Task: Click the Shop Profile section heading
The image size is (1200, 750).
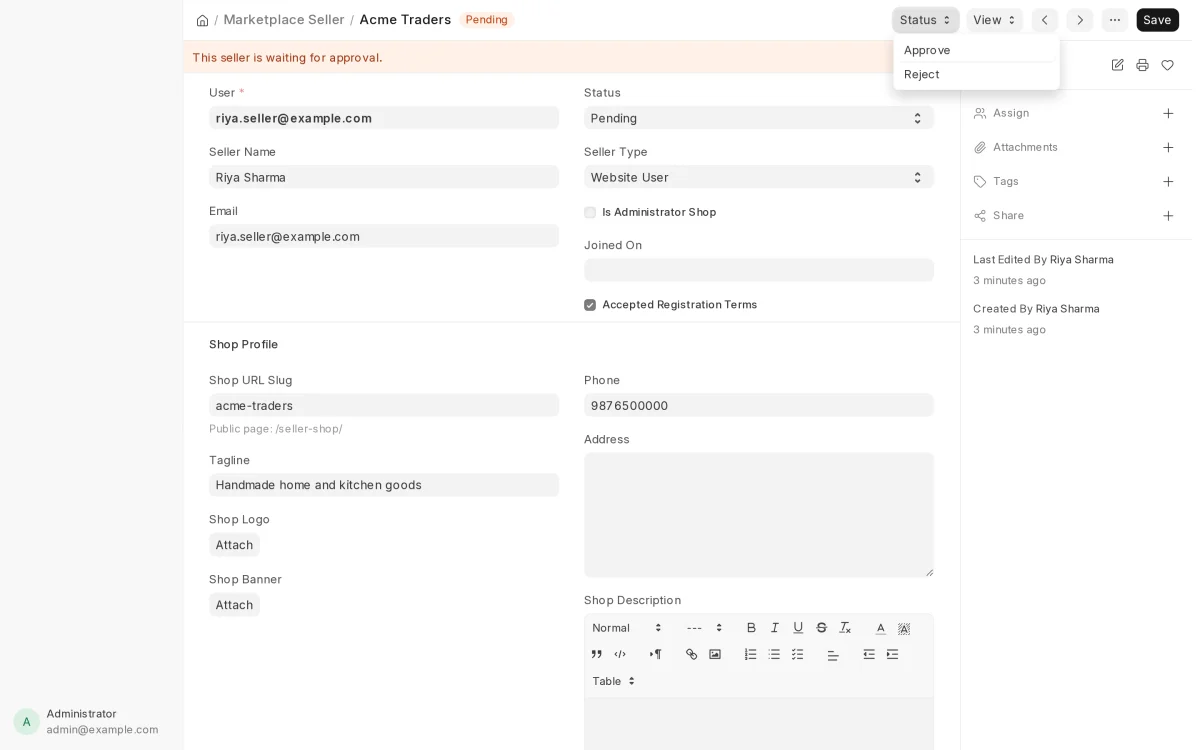Action: point(243,344)
